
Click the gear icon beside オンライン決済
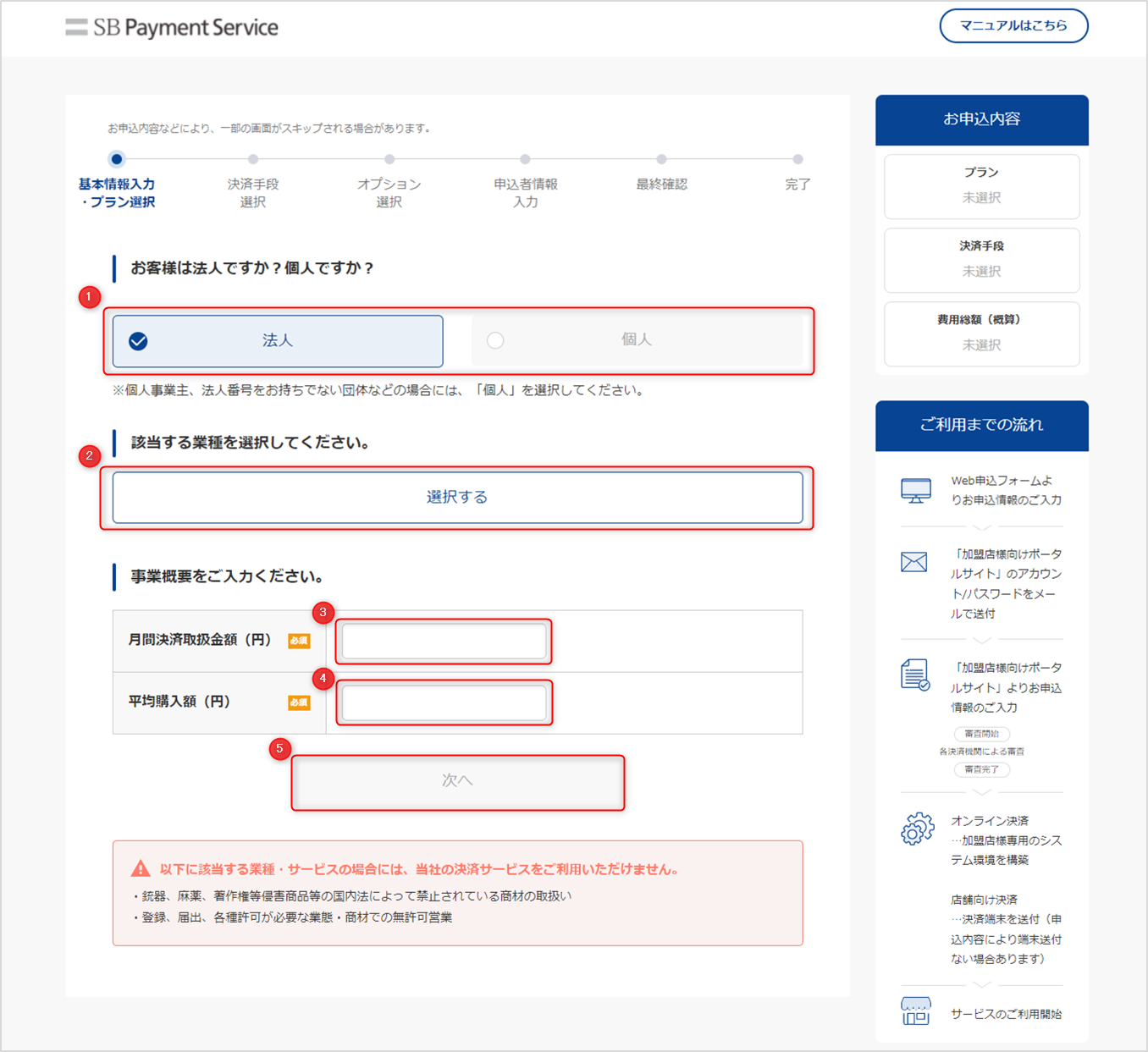point(918,829)
